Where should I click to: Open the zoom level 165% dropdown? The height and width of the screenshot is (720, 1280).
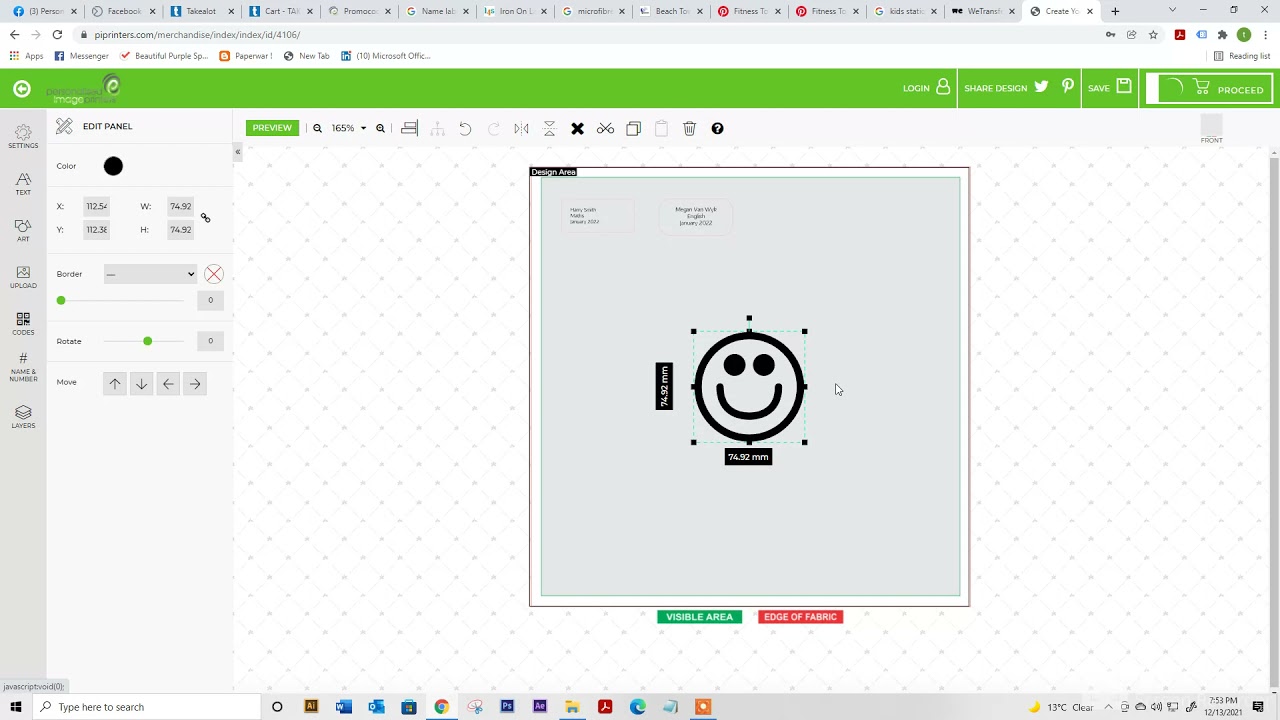click(349, 128)
